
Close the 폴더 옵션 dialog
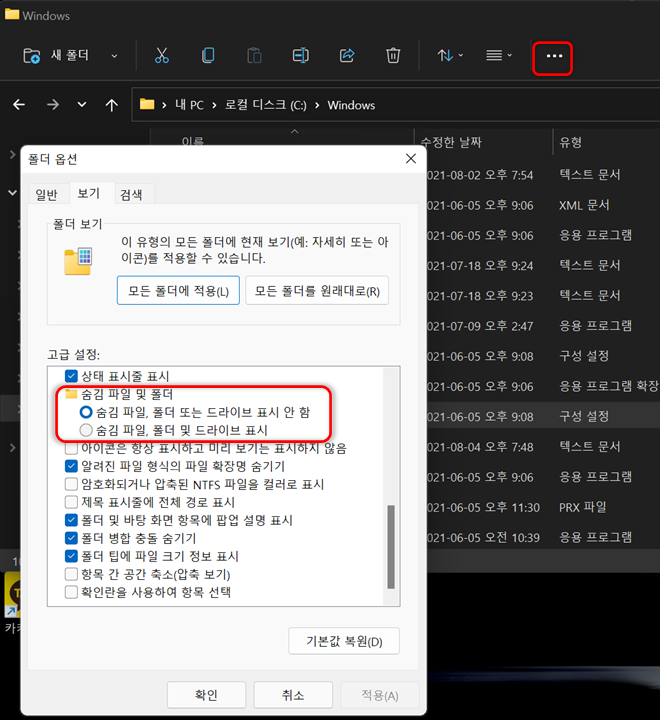pos(411,159)
